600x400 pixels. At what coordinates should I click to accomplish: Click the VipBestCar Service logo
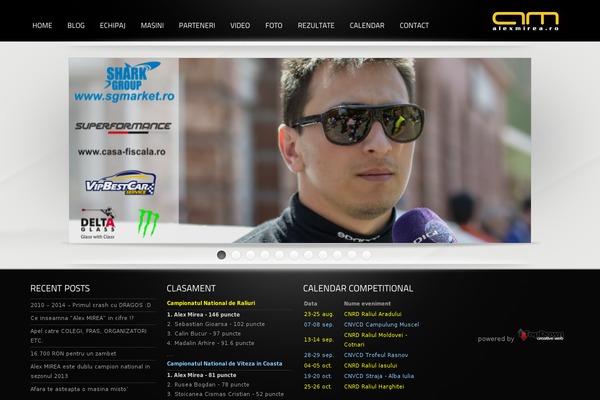point(120,183)
